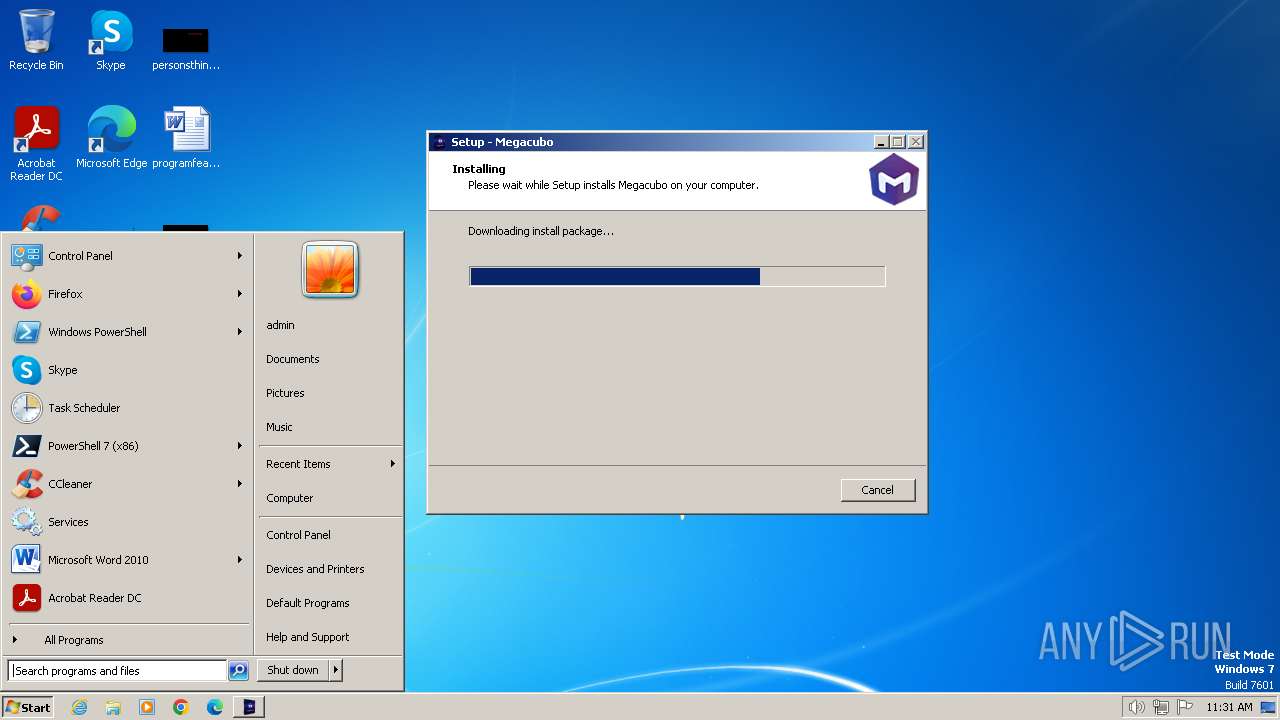The height and width of the screenshot is (720, 1280).
Task: Expand Microsoft Word 2010 jump list arrow
Action: tap(240, 560)
